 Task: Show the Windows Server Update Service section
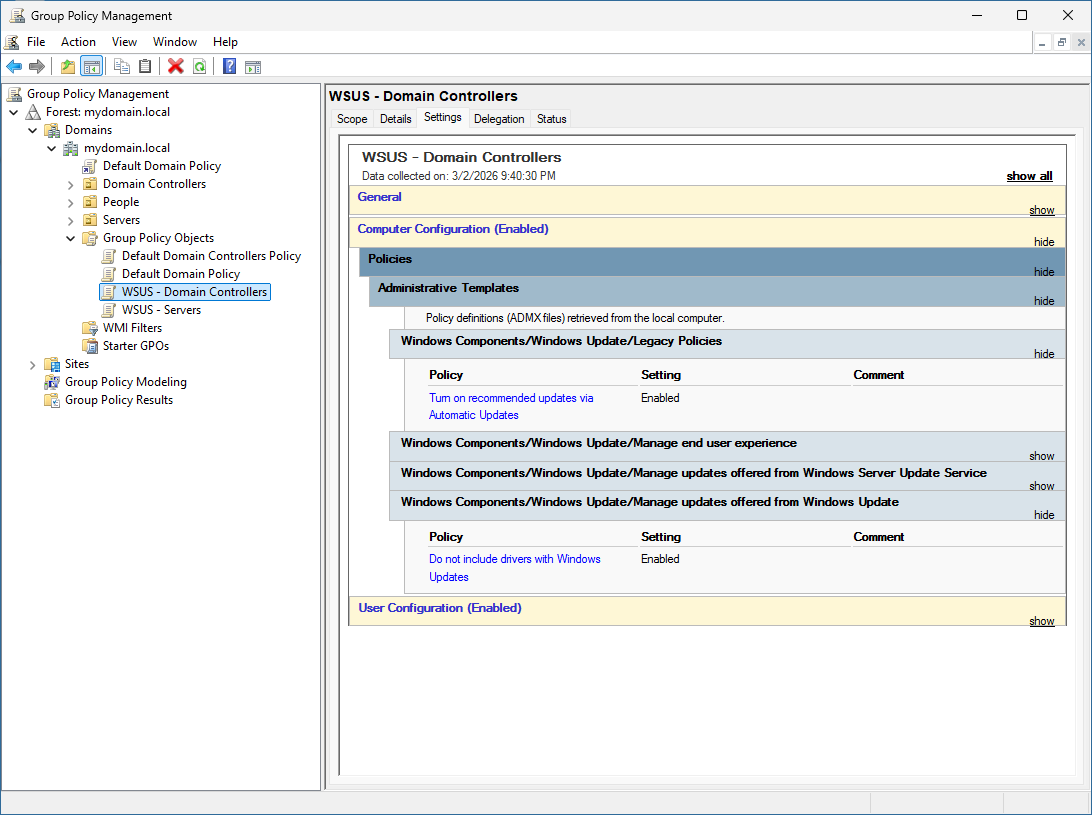[x=1042, y=486]
